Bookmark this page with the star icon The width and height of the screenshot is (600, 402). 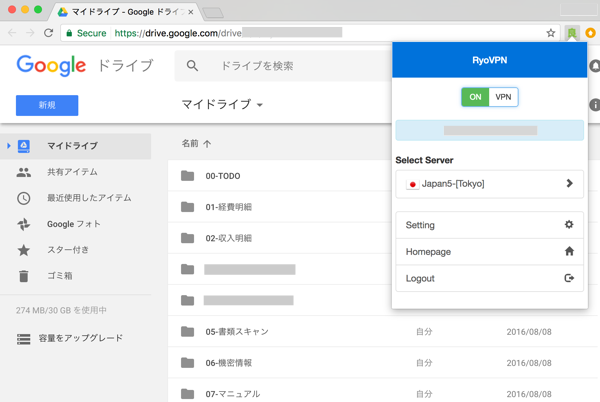(551, 33)
